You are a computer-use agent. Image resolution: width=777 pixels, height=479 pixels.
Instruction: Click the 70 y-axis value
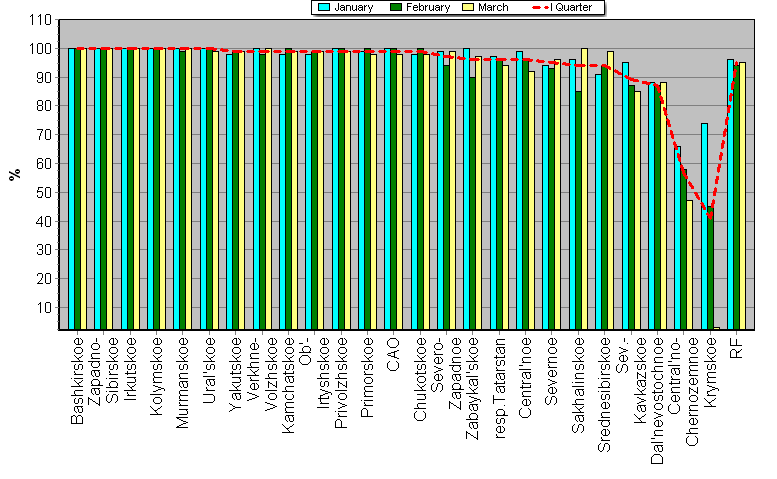(x=44, y=135)
